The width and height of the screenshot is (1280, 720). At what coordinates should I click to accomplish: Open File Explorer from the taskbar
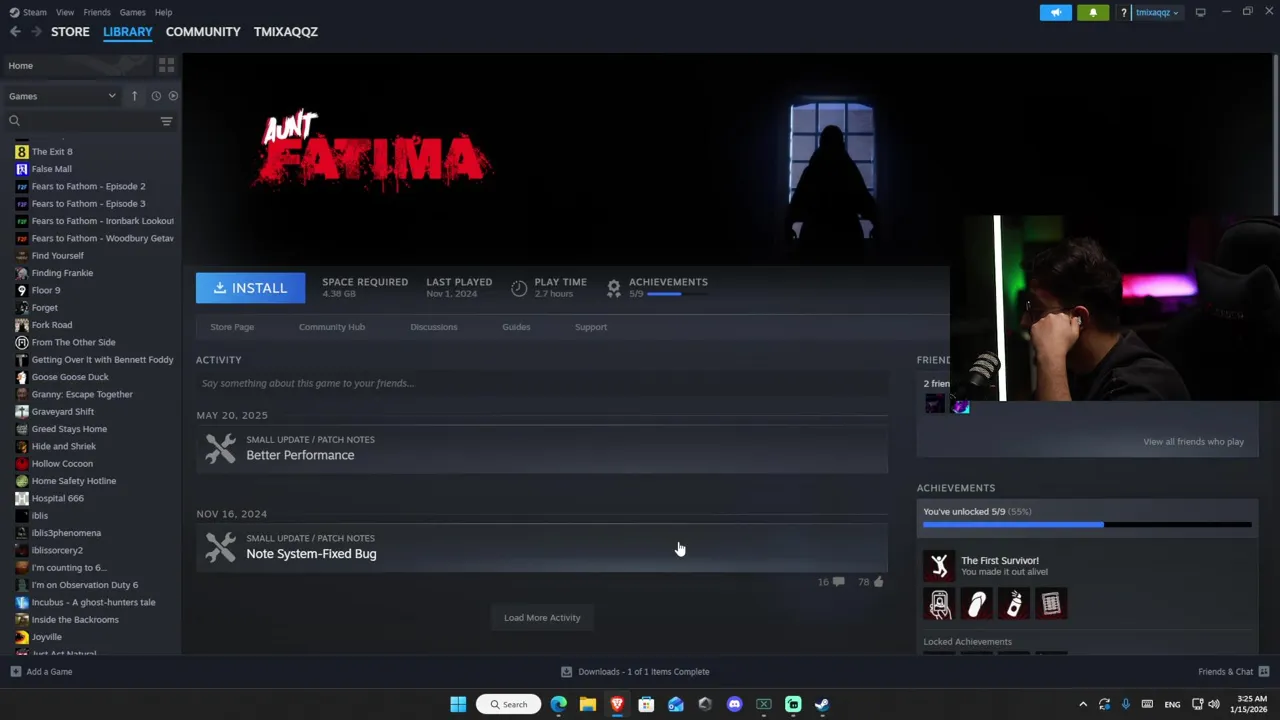click(588, 704)
